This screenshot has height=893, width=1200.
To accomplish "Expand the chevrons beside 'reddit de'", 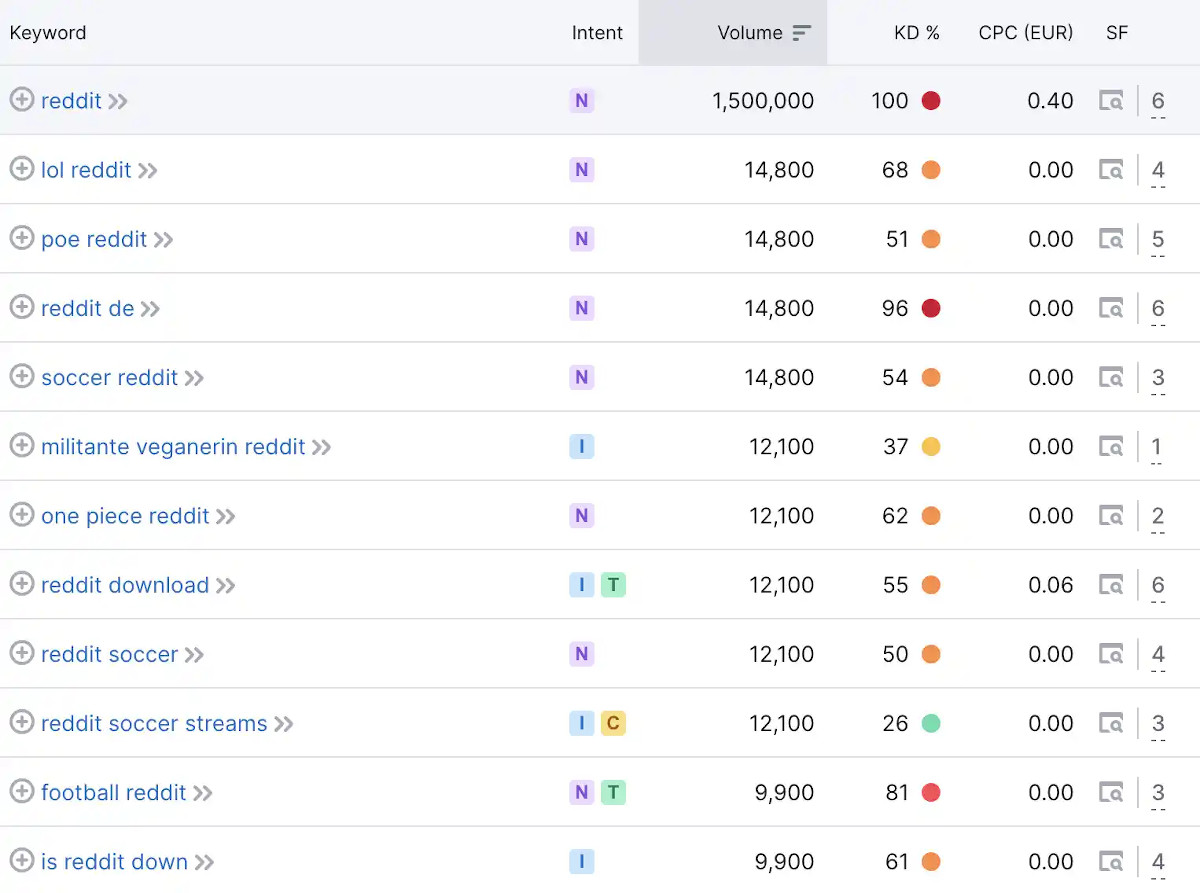I will pos(150,308).
